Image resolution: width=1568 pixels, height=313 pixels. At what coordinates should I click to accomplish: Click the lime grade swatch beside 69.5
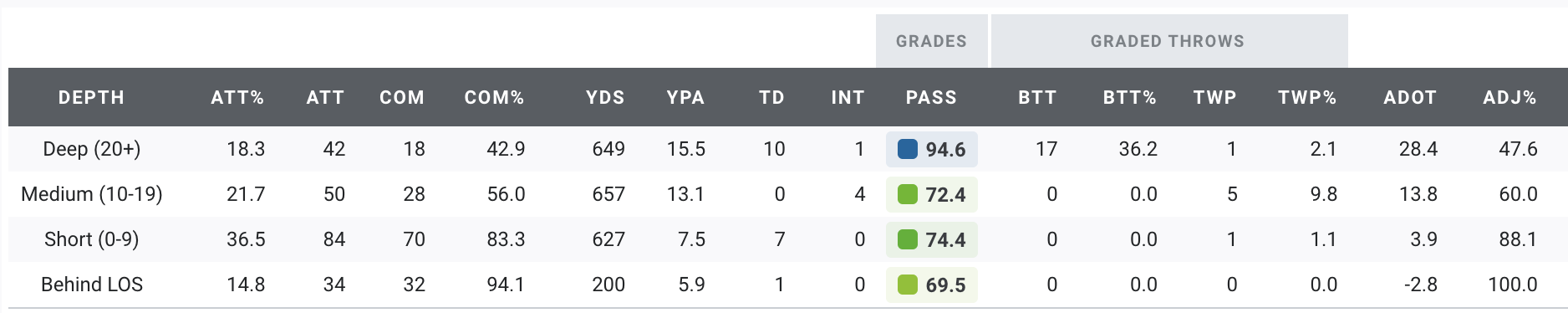(x=907, y=285)
